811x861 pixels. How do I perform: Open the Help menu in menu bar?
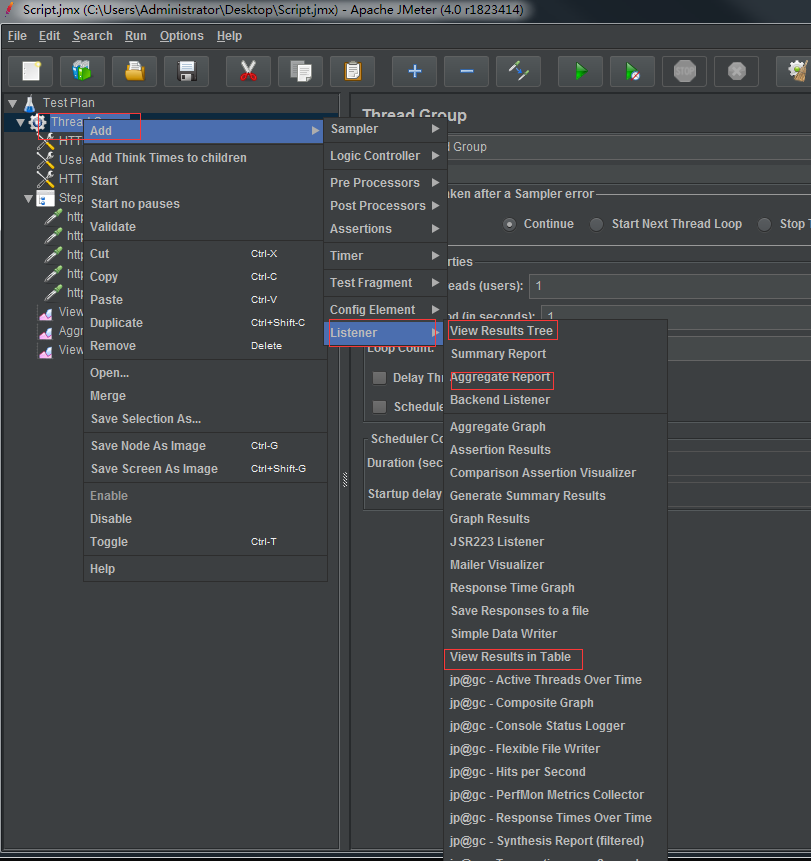coord(229,36)
